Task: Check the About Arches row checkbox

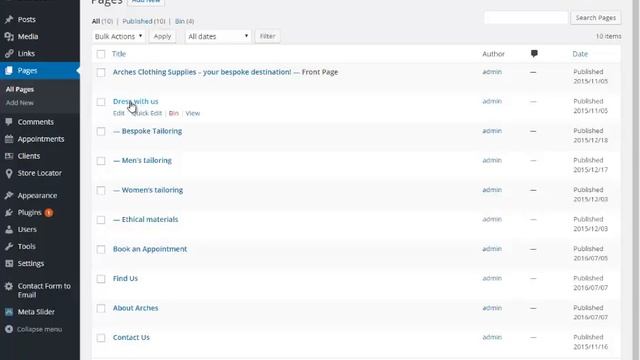Action: (101, 308)
